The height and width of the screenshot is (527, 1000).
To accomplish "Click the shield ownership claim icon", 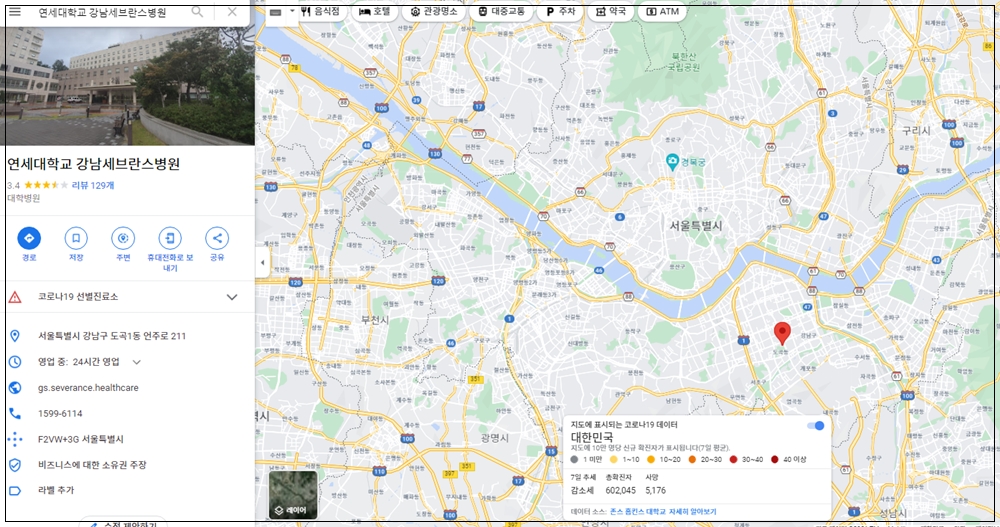I will (x=15, y=464).
